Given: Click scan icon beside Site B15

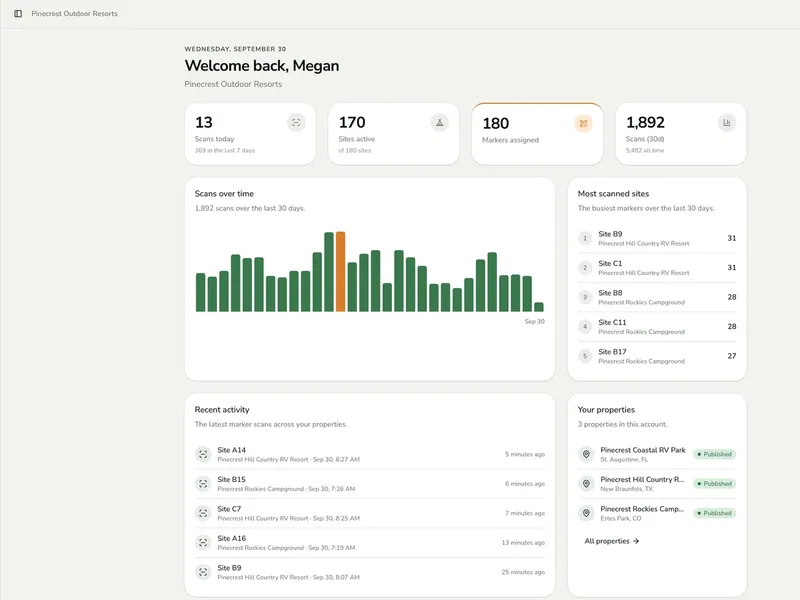Looking at the screenshot, I should coord(203,484).
